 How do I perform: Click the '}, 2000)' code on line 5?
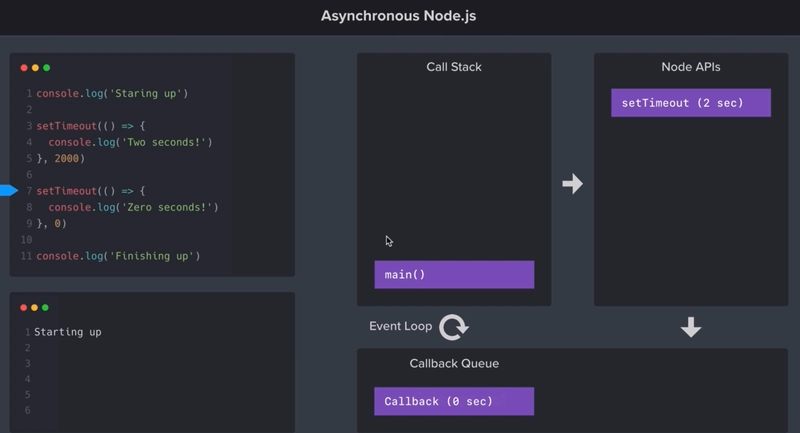[x=61, y=159]
